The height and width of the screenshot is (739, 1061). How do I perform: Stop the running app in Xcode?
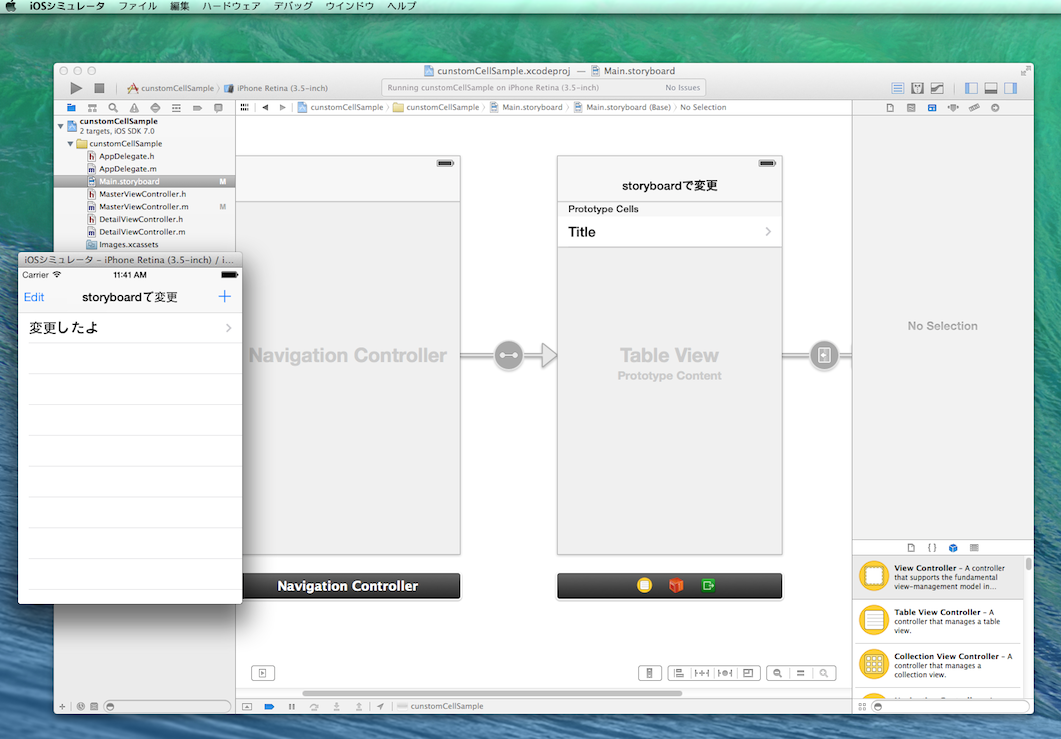(x=99, y=88)
